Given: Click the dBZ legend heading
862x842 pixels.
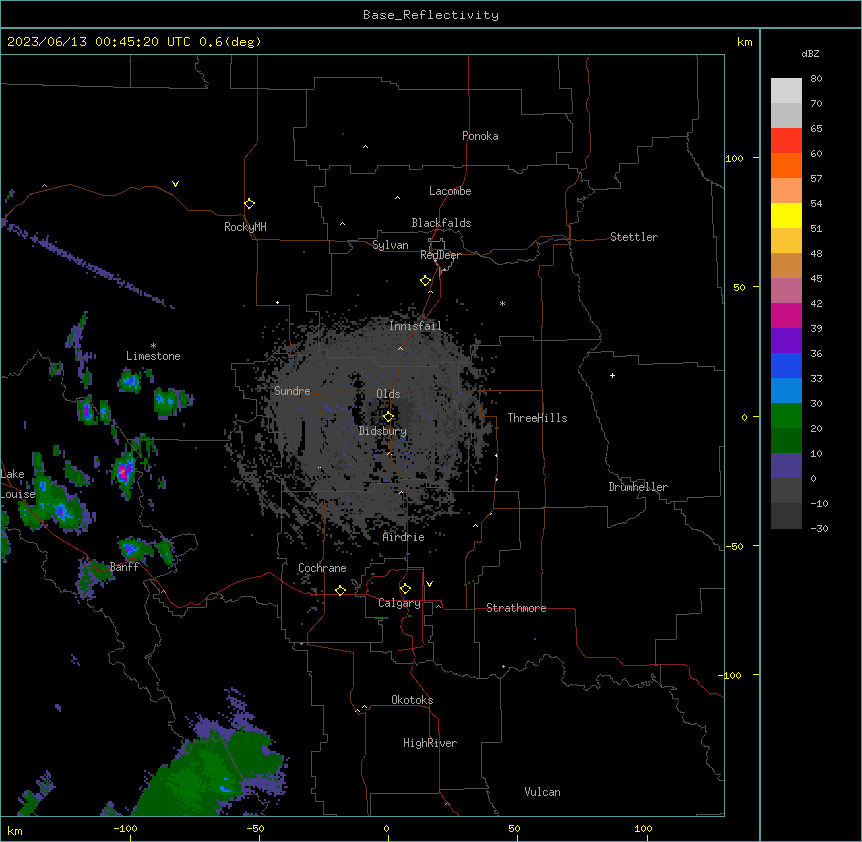Looking at the screenshot, I should pyautogui.click(x=810, y=53).
